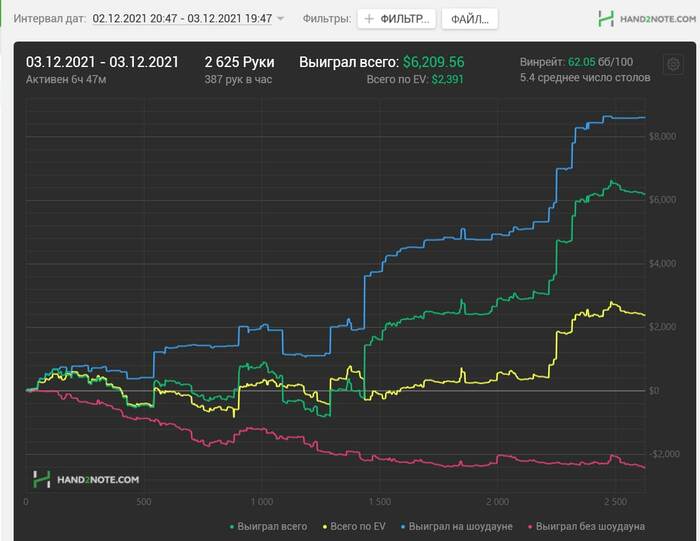
Task: Click the session date 03.12.2021 - 03.12.2021
Action: (102, 62)
